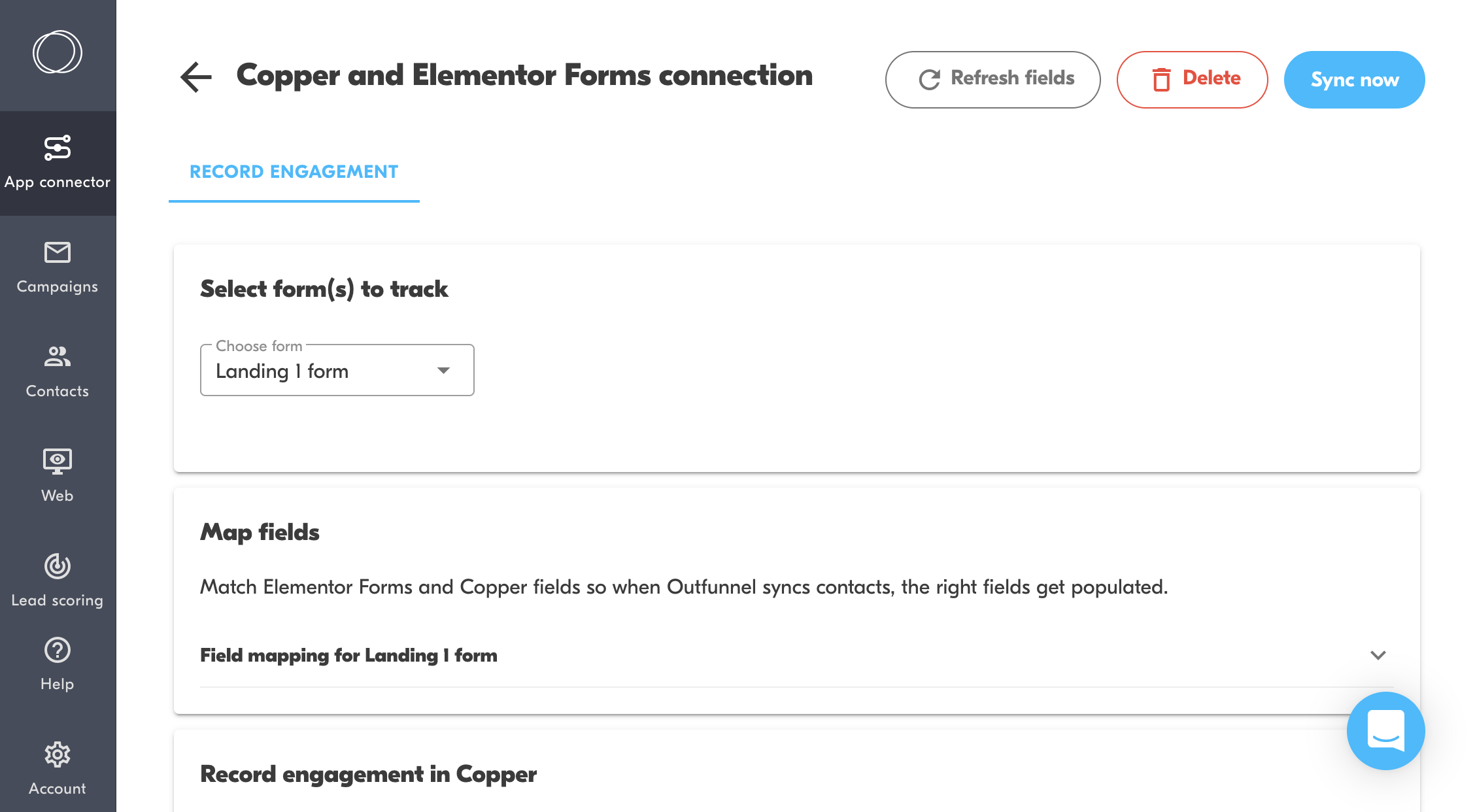The width and height of the screenshot is (1475, 812).
Task: Click the red Delete button
Action: [x=1192, y=79]
